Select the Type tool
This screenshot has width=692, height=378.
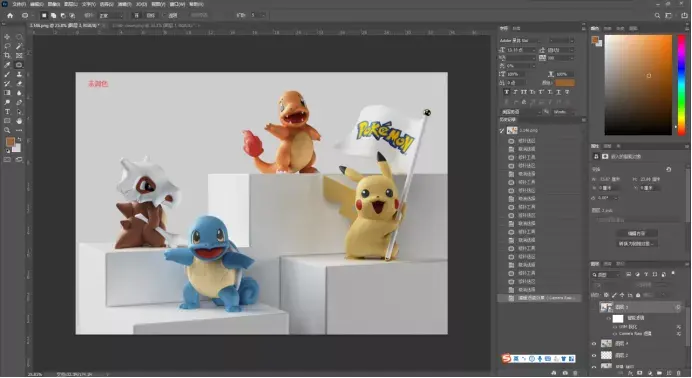[7, 112]
